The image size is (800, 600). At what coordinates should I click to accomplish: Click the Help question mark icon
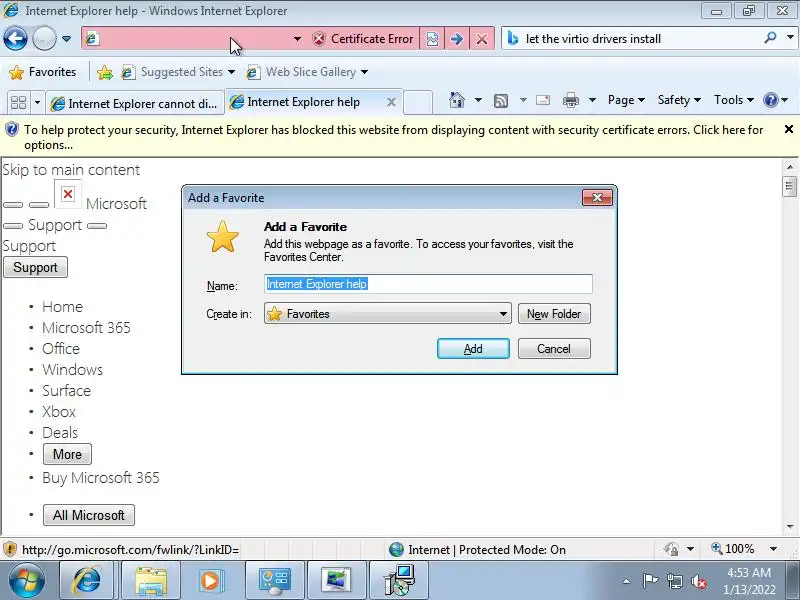coord(770,100)
